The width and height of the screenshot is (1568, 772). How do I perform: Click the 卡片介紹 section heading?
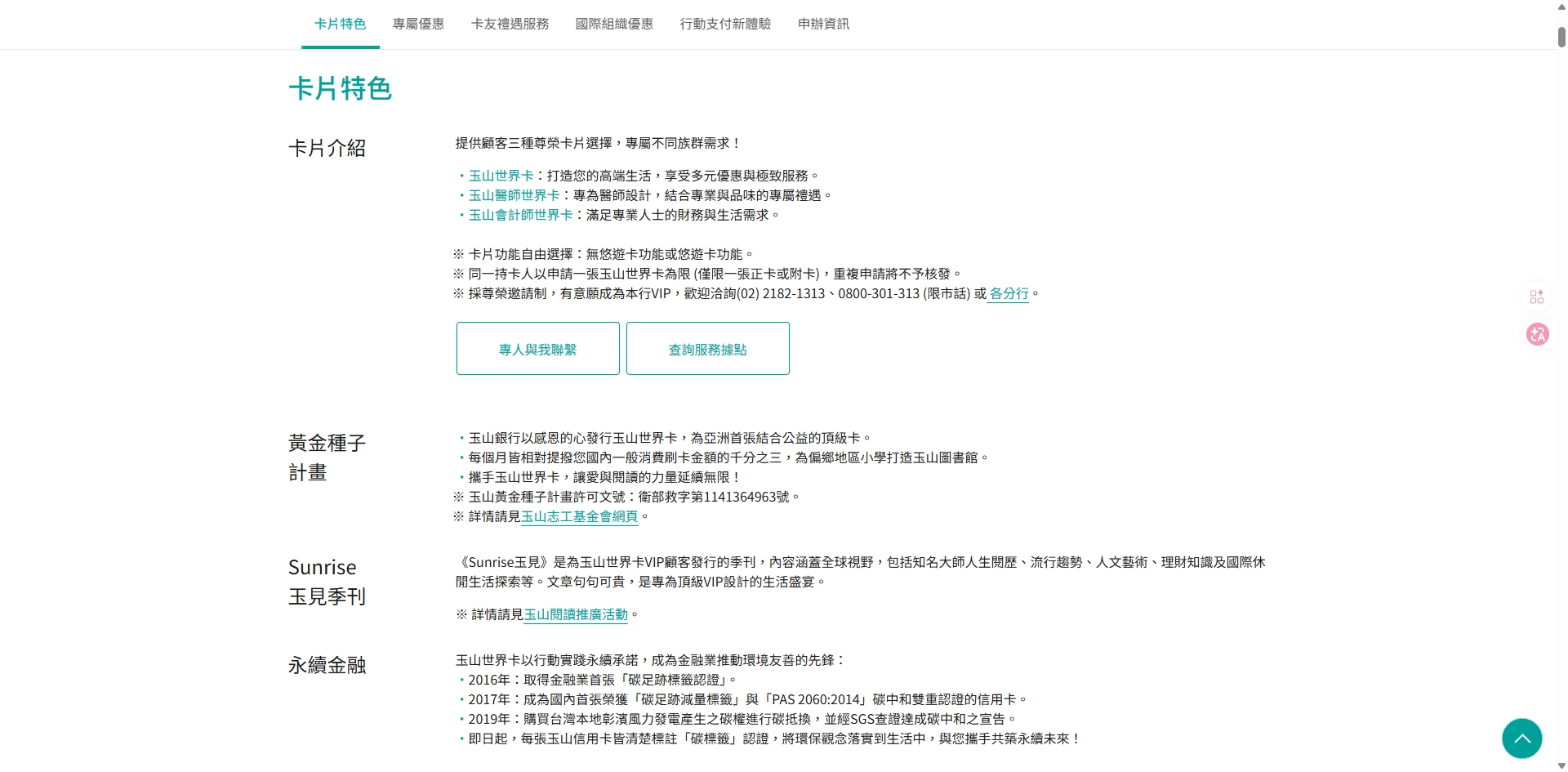[x=327, y=148]
